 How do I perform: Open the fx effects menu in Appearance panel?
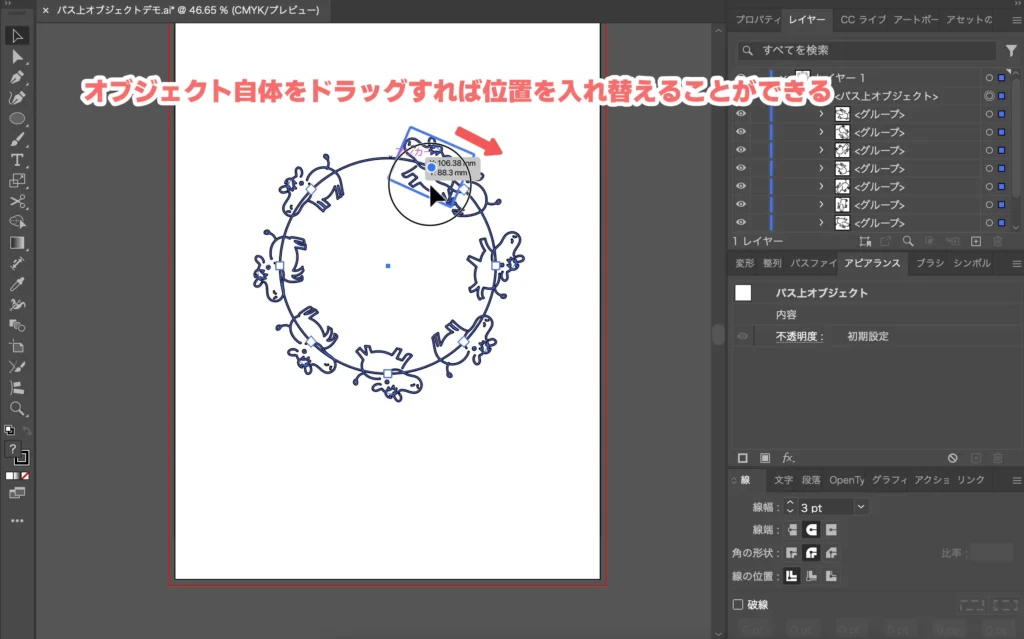(x=789, y=458)
